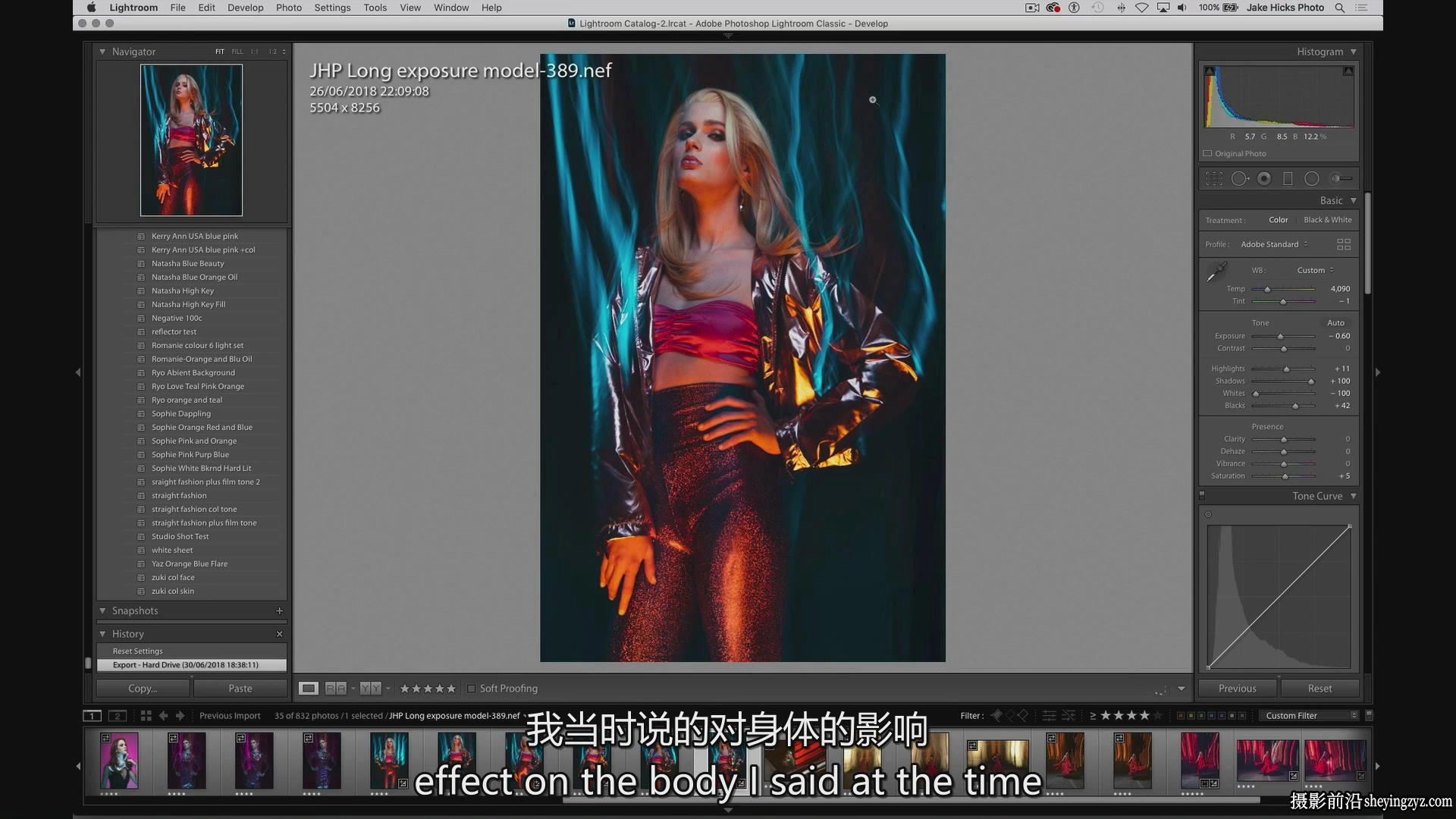Select the Radial Filter tool
The height and width of the screenshot is (819, 1456).
pyautogui.click(x=1312, y=179)
